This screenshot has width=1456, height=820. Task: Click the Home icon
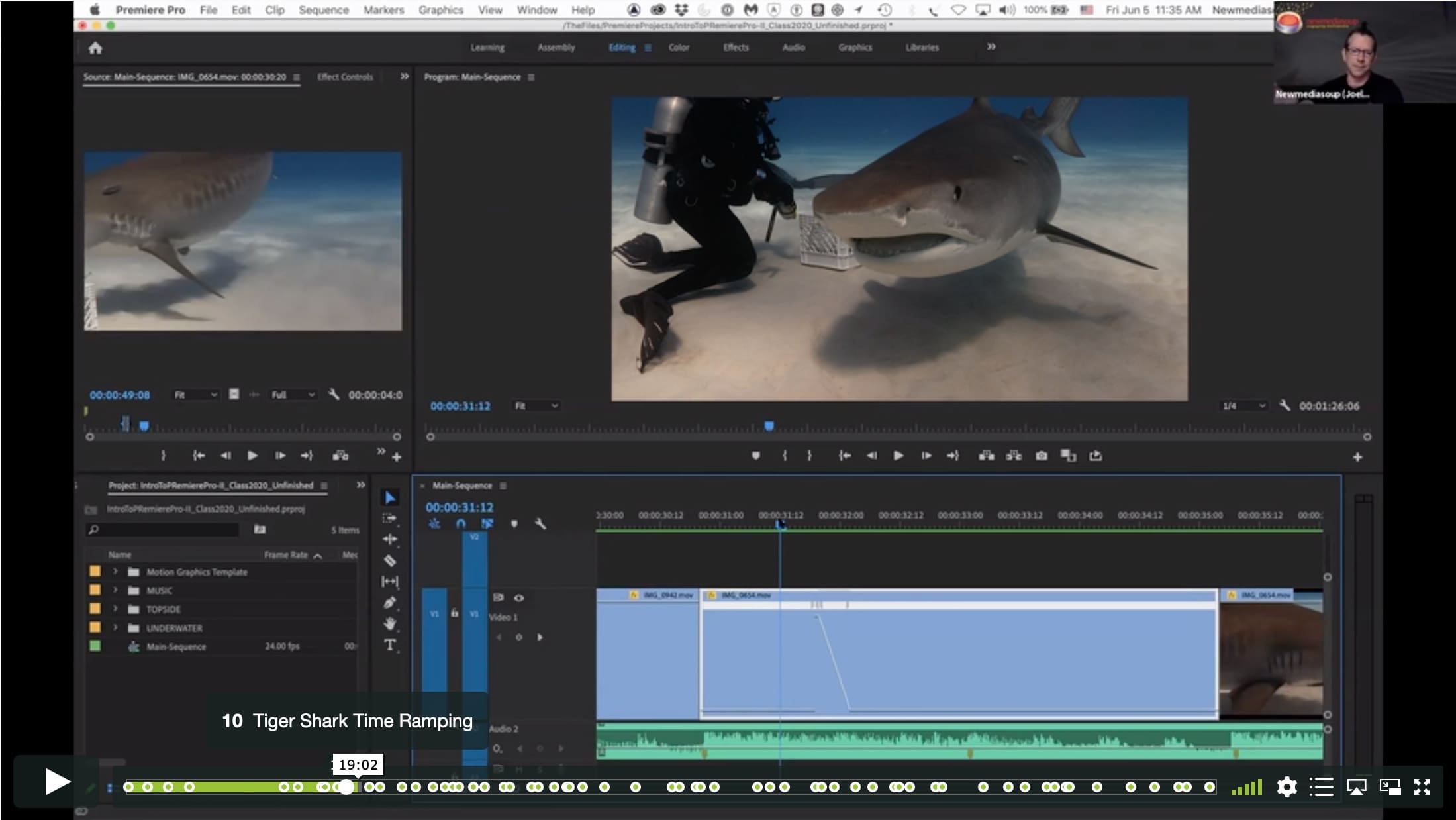click(x=95, y=48)
